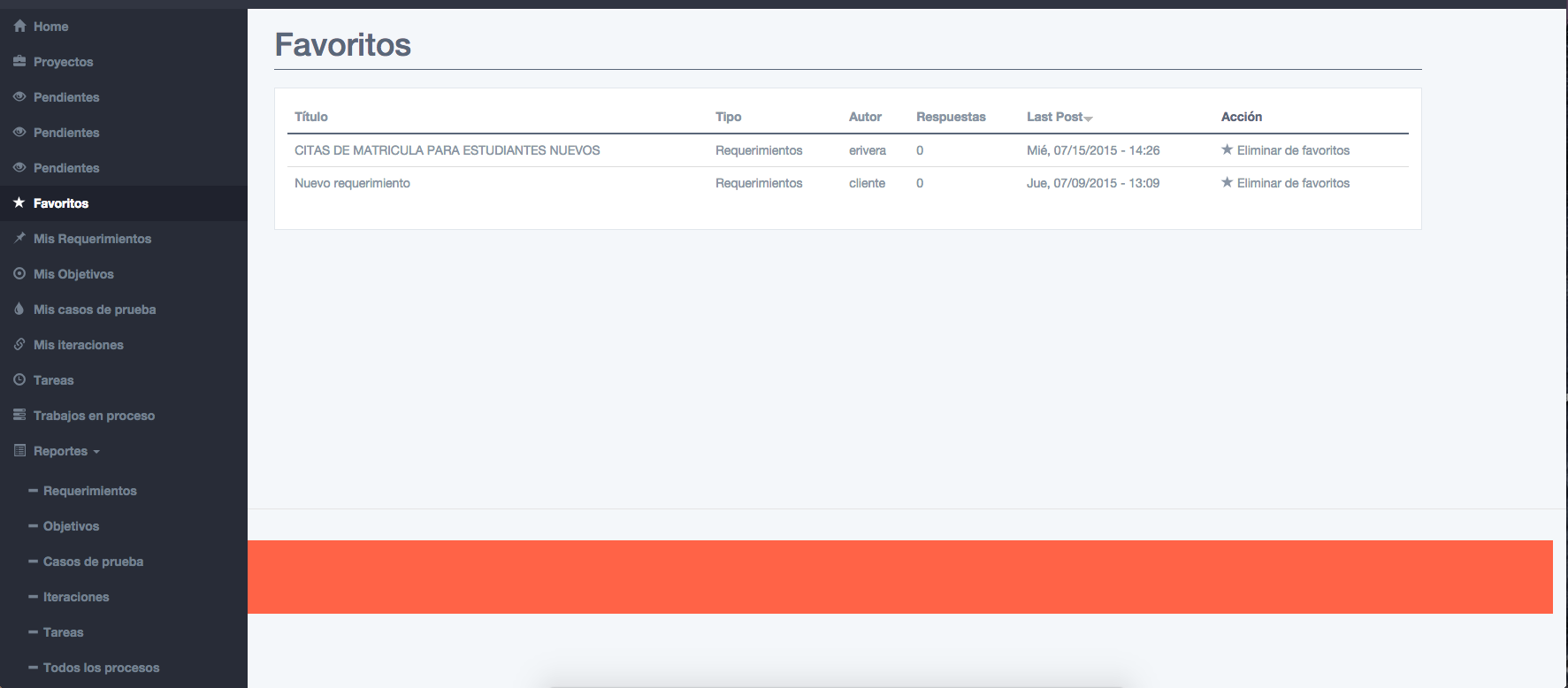This screenshot has width=1568, height=688.
Task: Sort table by Last Post column
Action: [1054, 117]
